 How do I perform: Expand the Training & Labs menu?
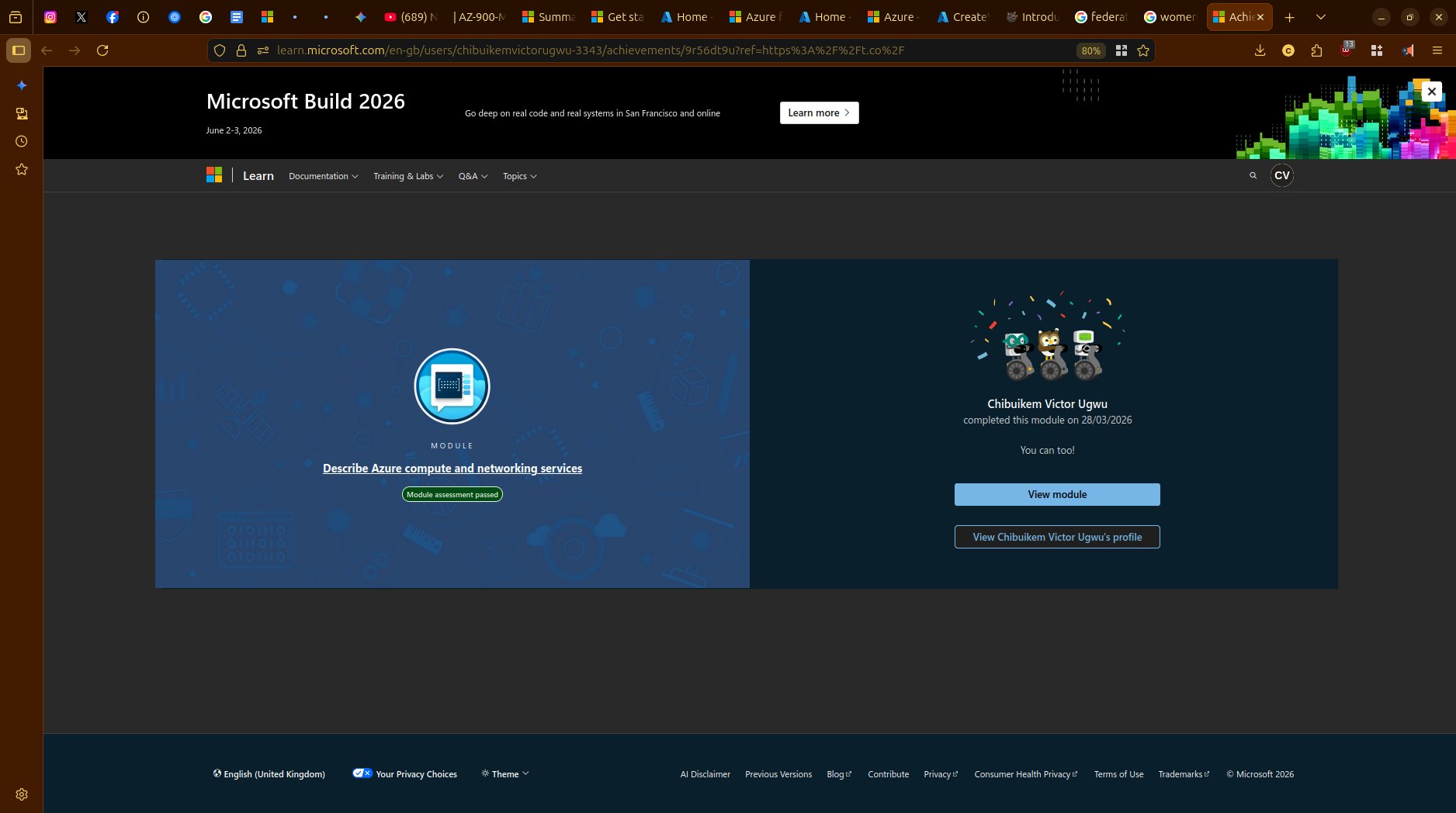[408, 176]
